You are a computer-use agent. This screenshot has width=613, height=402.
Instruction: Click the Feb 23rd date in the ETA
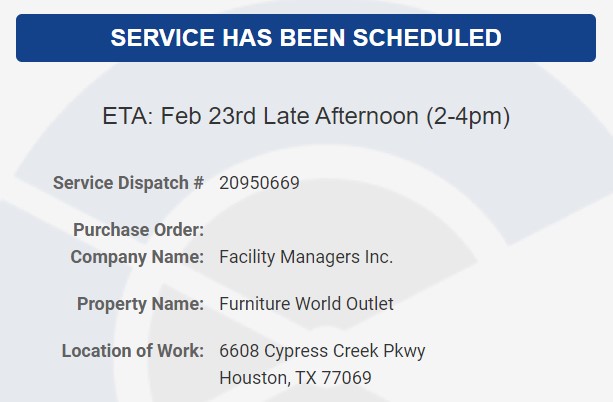208,116
